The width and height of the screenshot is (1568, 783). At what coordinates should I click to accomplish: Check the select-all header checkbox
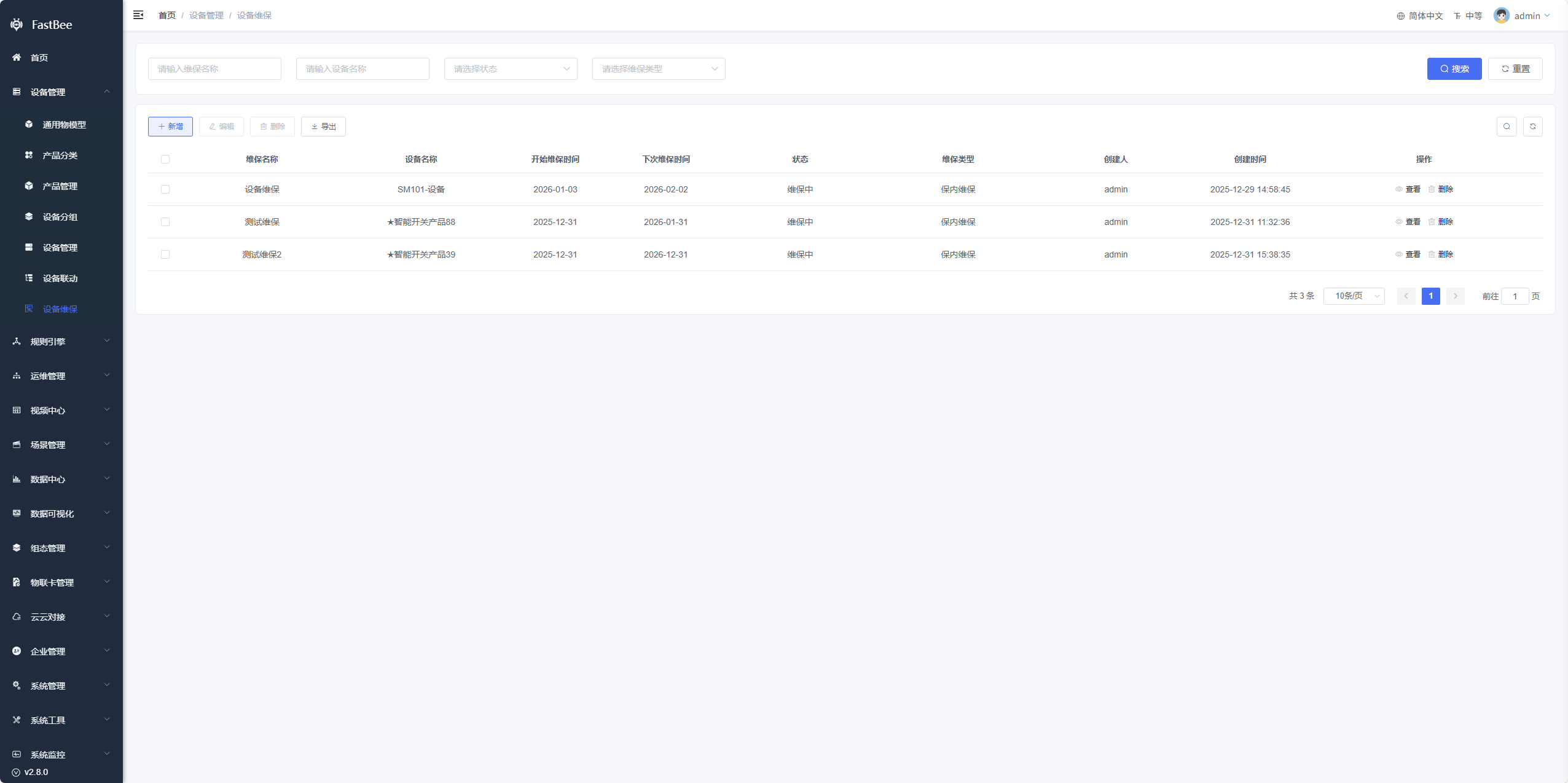click(x=165, y=159)
